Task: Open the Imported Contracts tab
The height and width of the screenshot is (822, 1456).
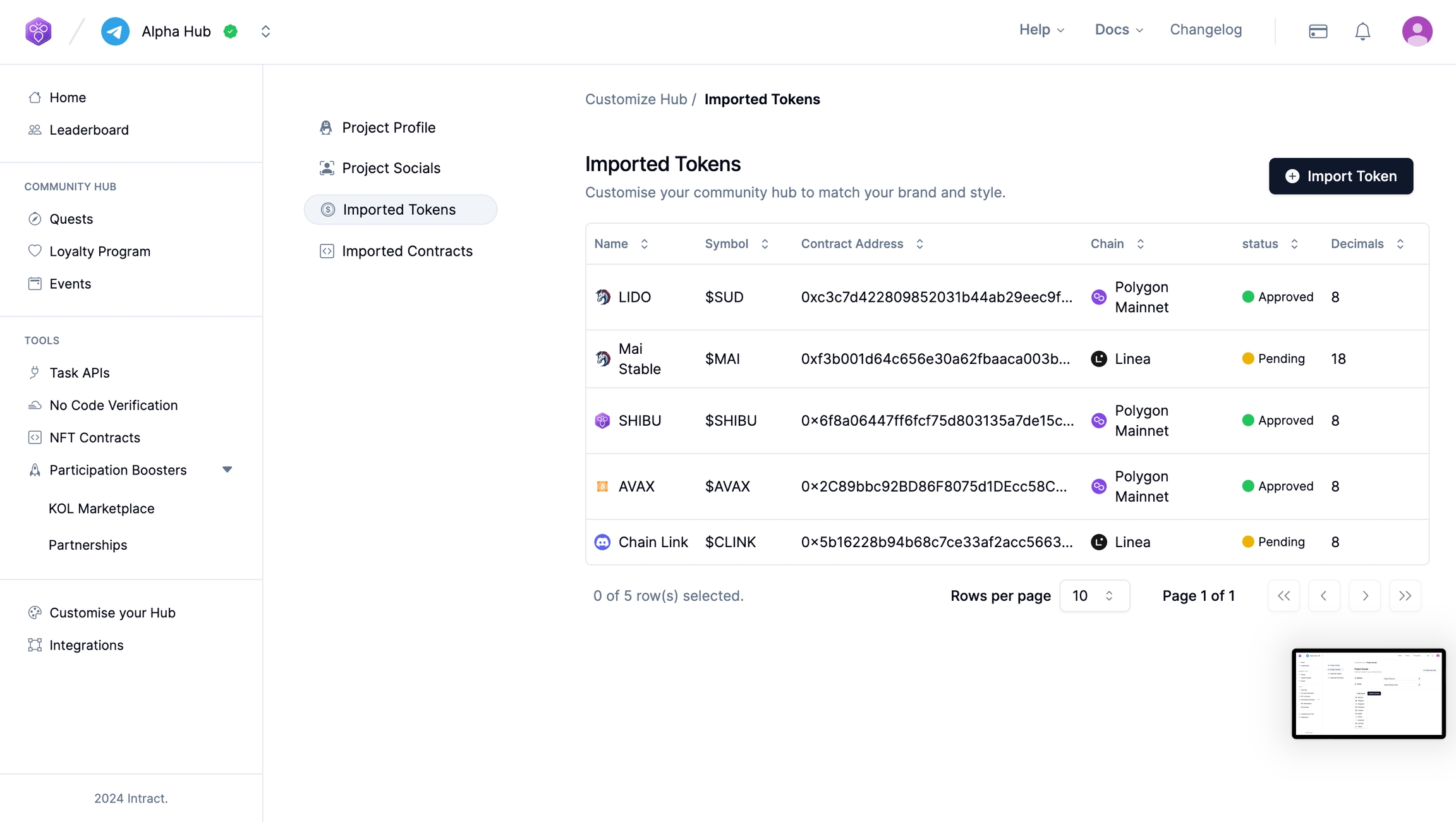Action: click(407, 251)
